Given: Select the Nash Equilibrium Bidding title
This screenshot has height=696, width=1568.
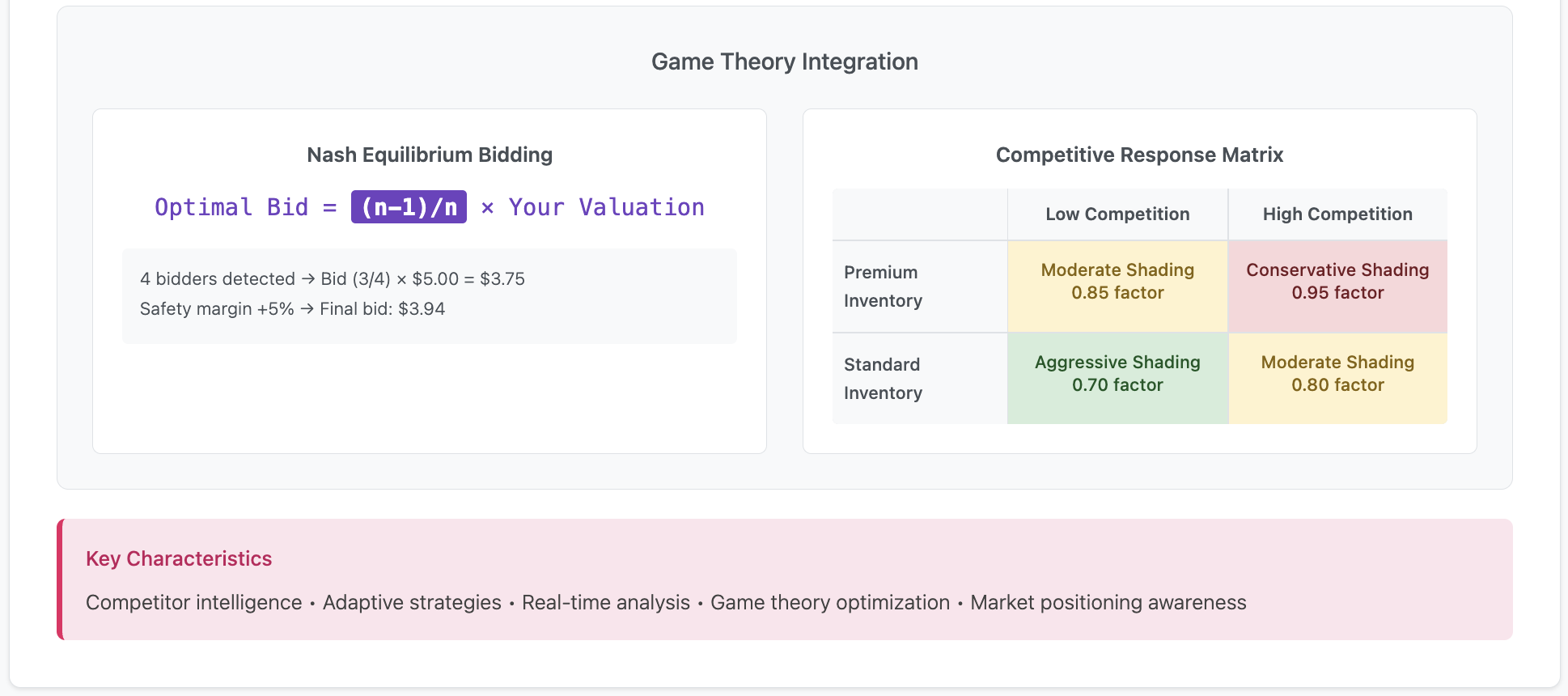Looking at the screenshot, I should tap(430, 155).
